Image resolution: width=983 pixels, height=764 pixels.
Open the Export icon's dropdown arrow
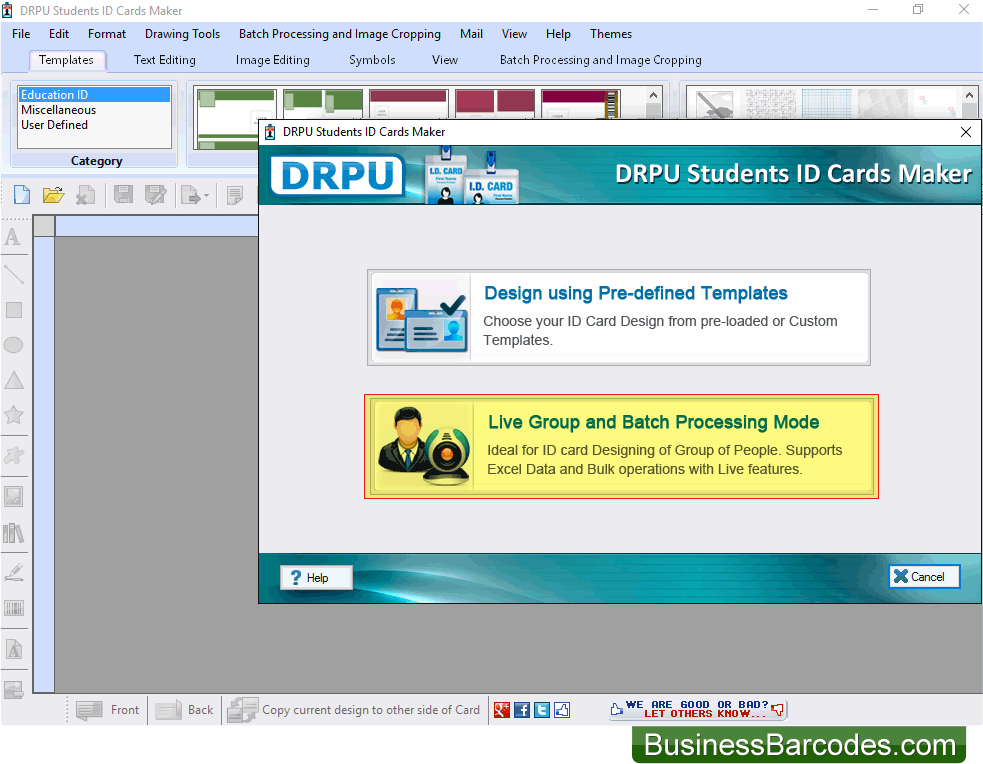point(206,196)
